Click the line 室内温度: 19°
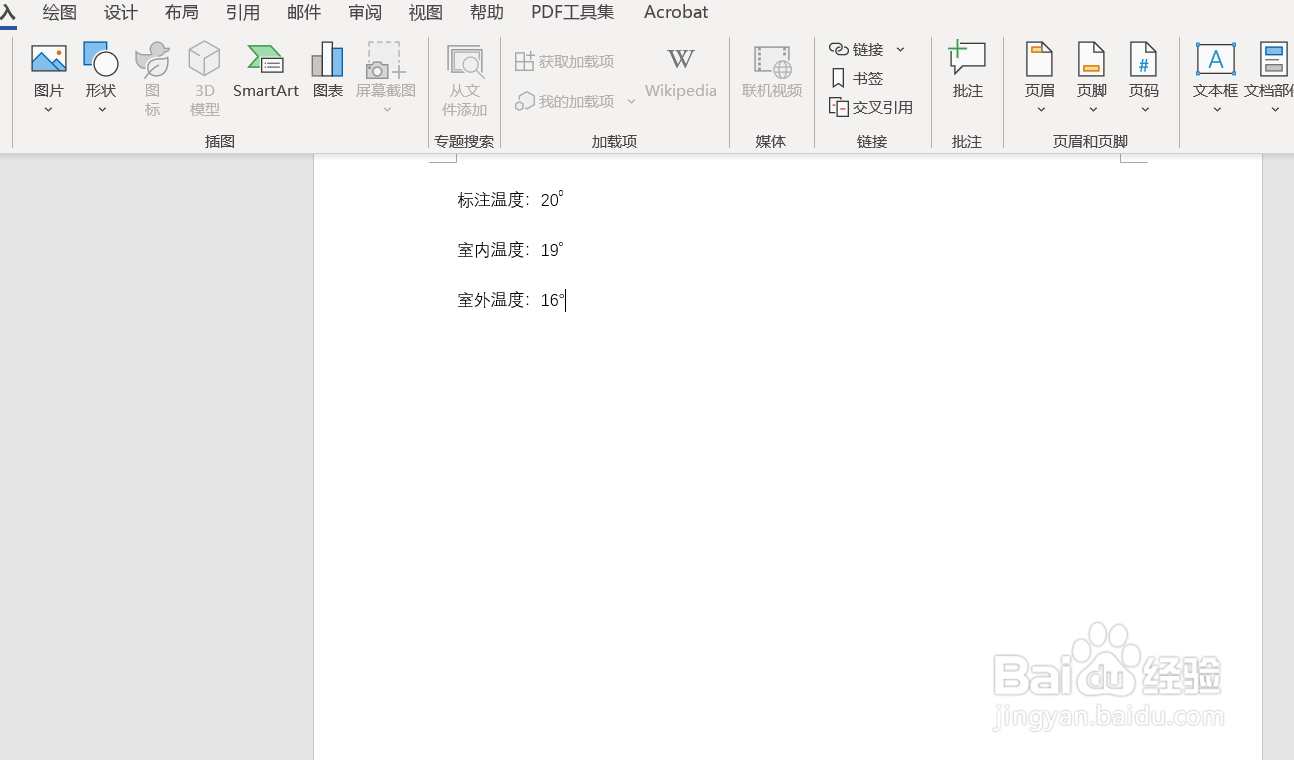The height and width of the screenshot is (760, 1294). tap(511, 250)
